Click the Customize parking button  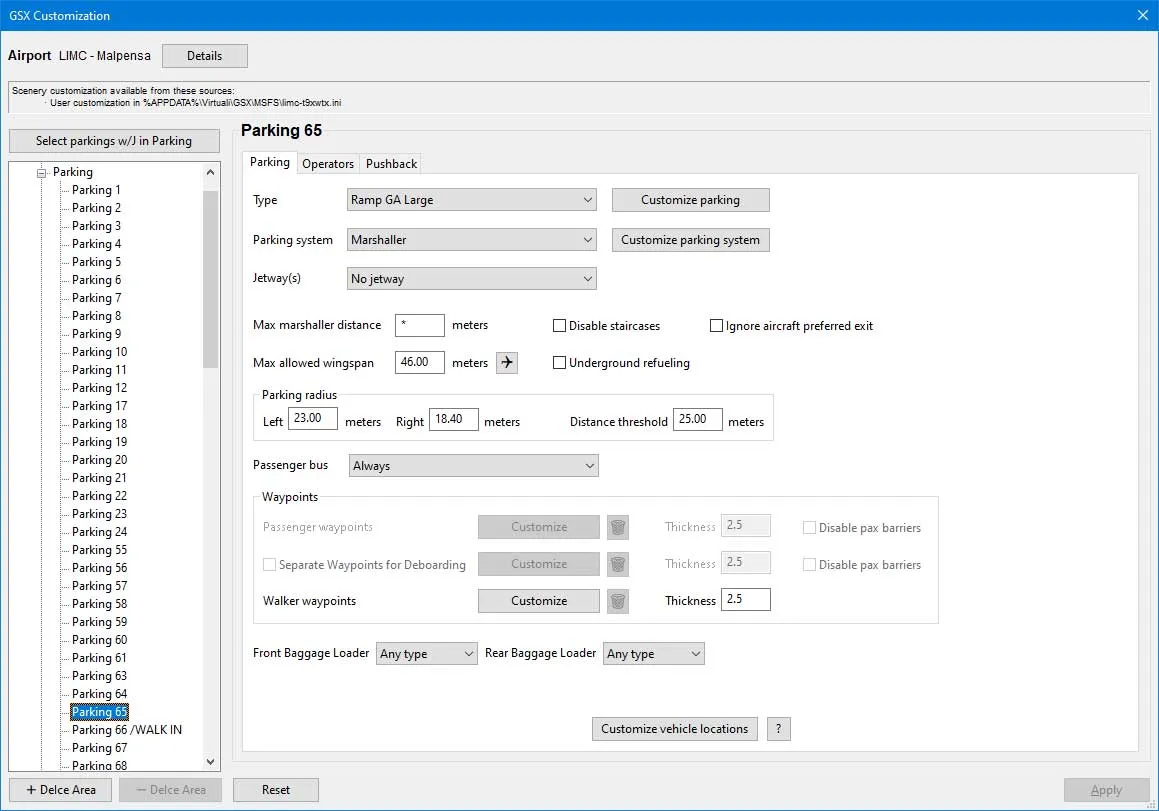(x=690, y=200)
